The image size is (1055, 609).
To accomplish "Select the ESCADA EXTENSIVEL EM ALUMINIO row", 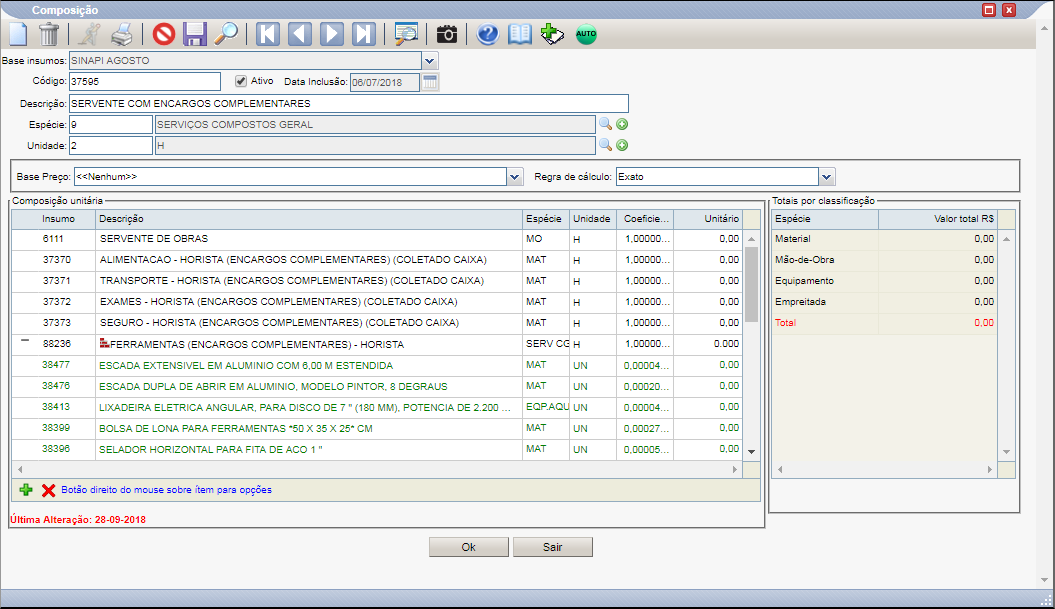I will click(377, 365).
